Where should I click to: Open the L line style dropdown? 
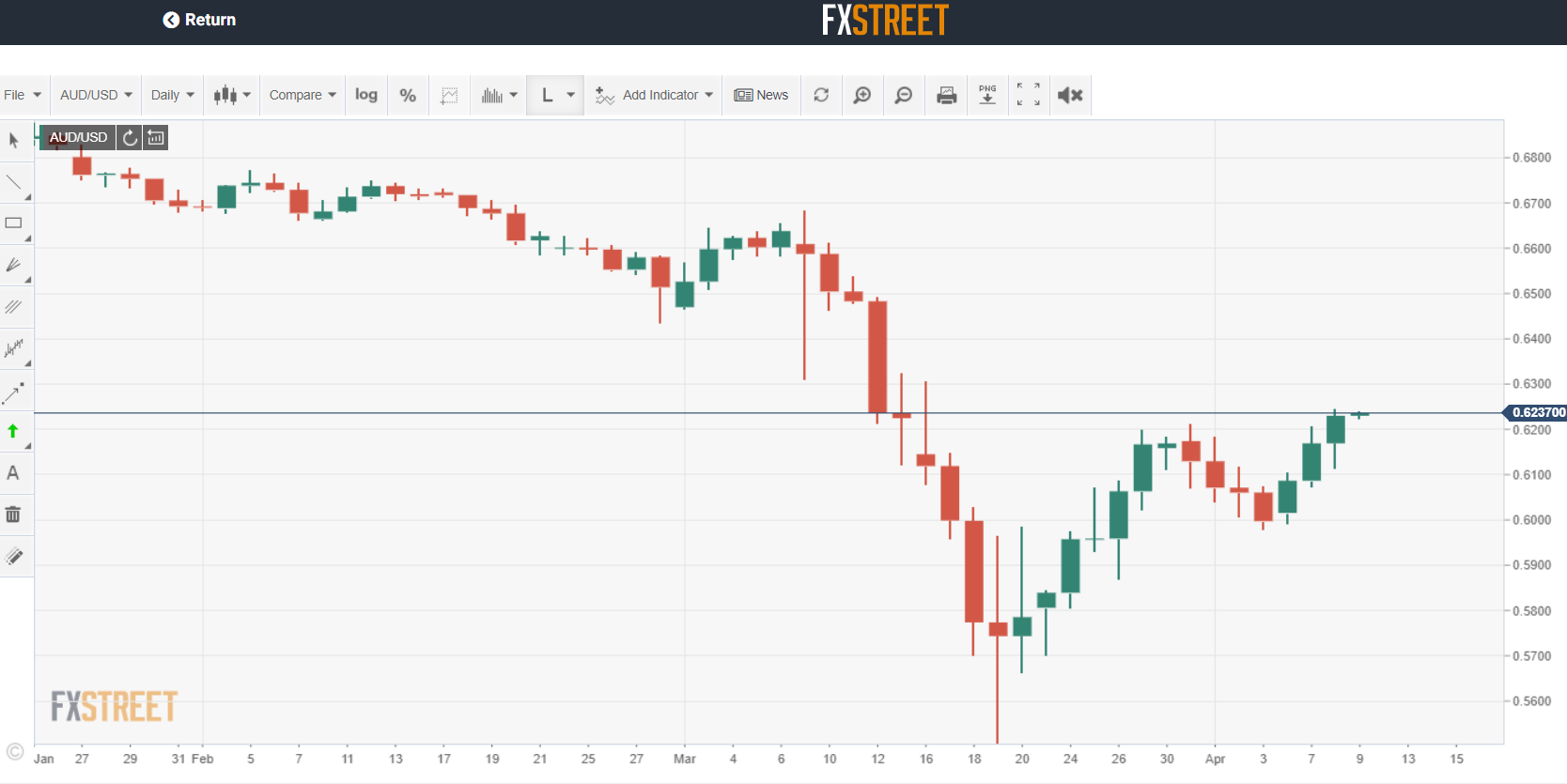556,95
